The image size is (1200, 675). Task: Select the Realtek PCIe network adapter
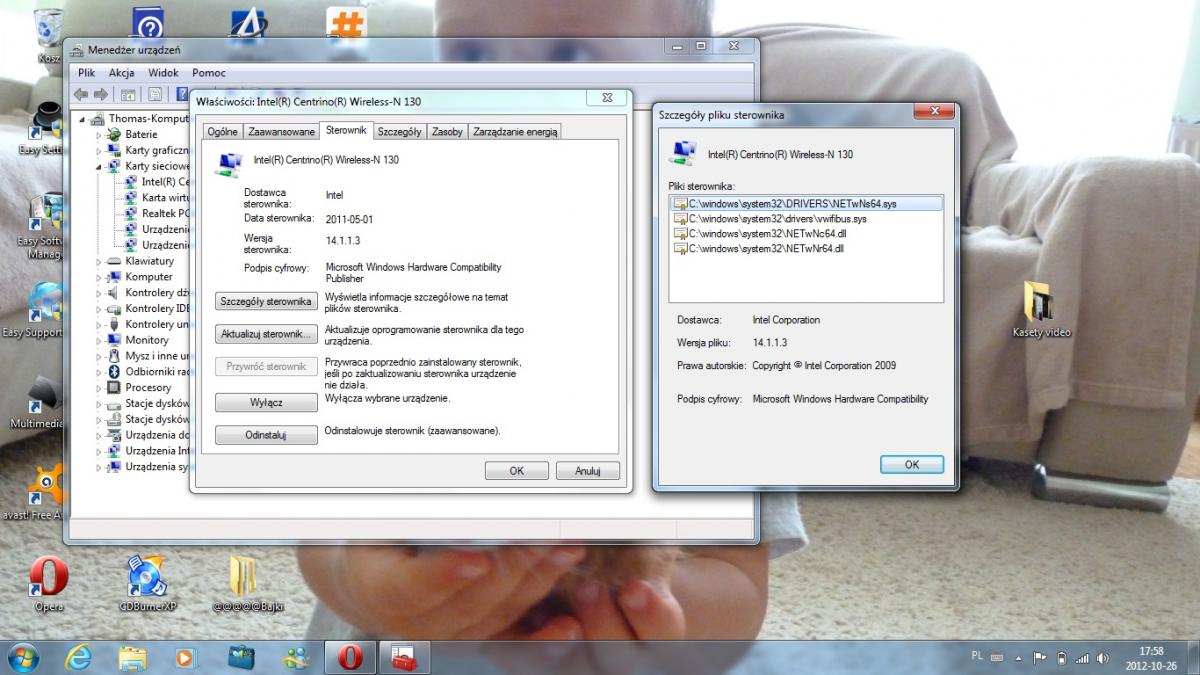click(155, 214)
